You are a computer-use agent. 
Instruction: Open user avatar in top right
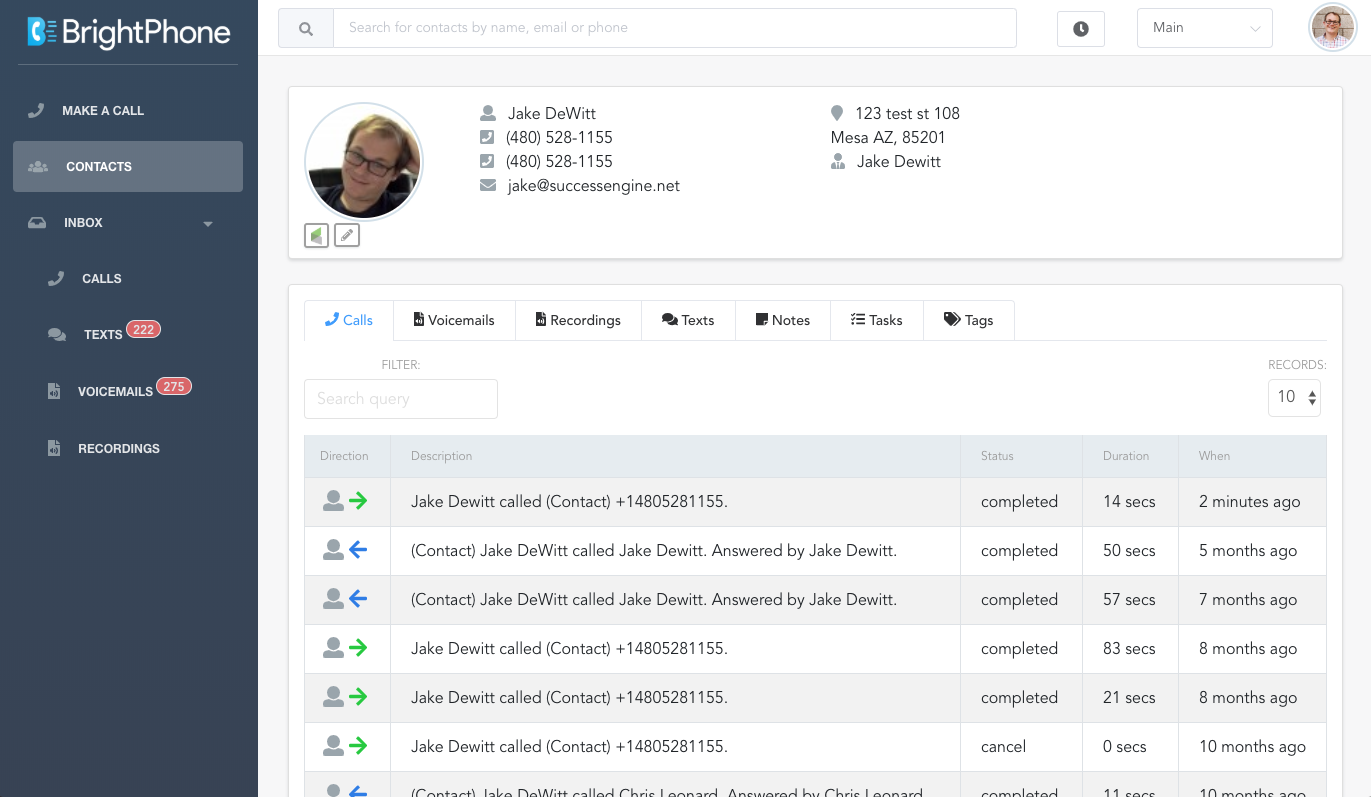(x=1332, y=28)
